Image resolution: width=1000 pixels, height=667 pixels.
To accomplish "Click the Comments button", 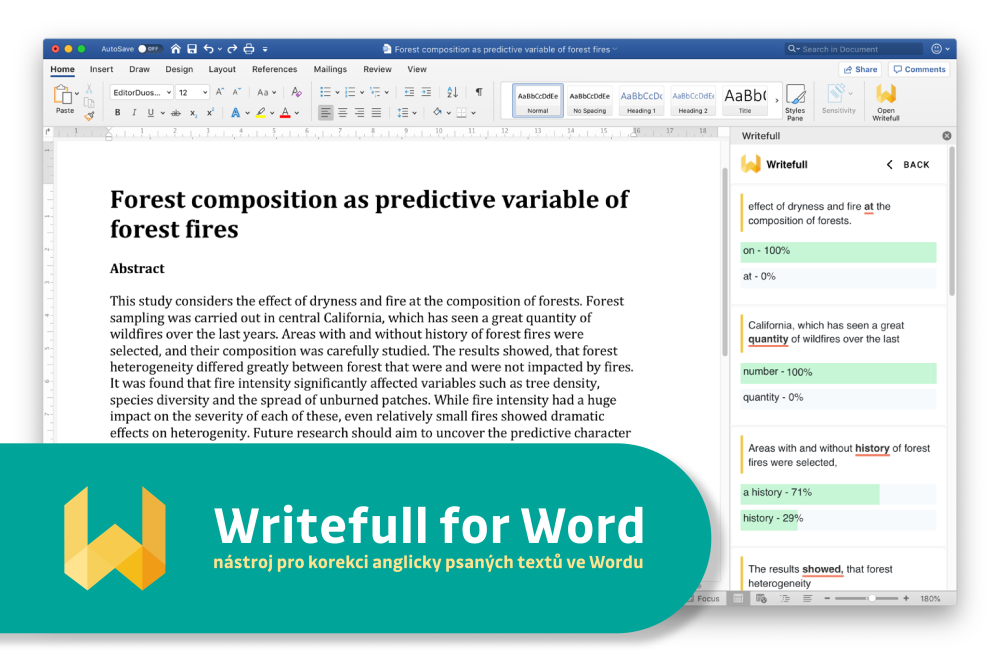I will click(919, 70).
